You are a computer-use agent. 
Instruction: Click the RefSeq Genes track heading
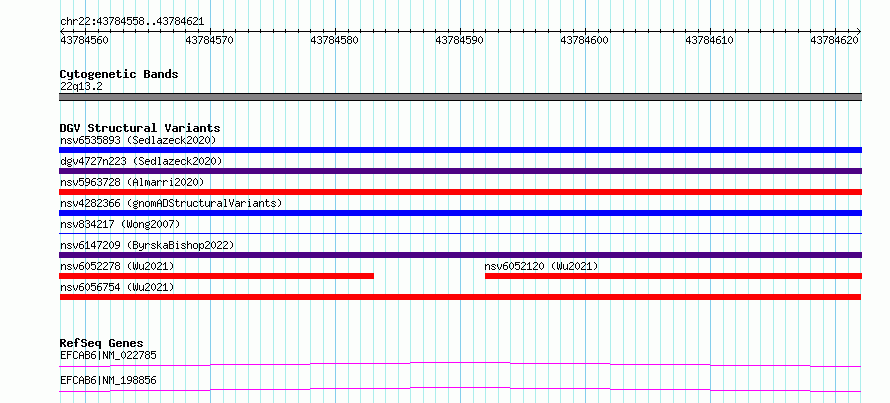pyautogui.click(x=102, y=343)
